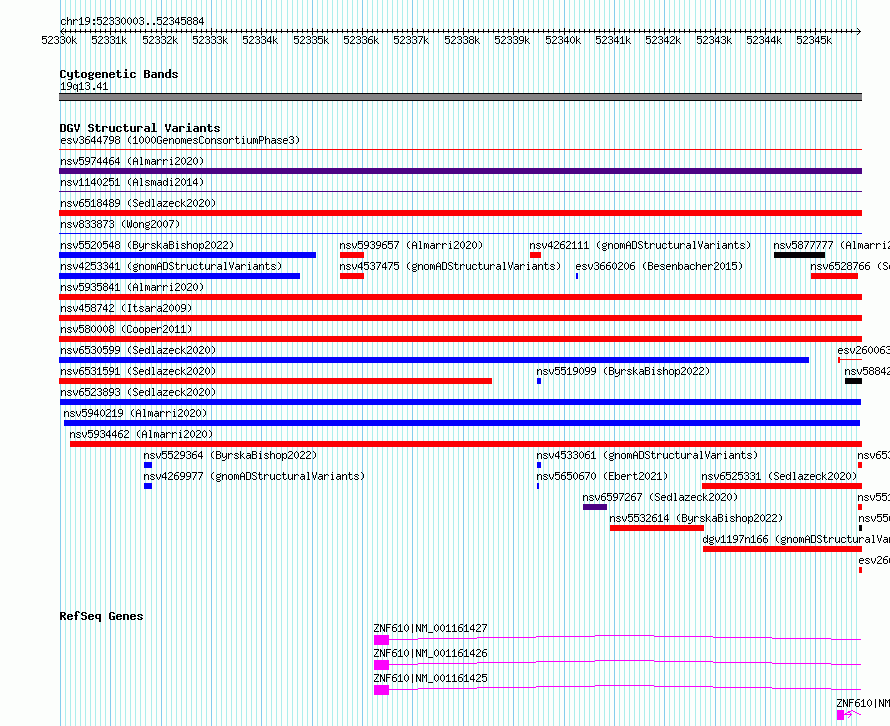This screenshot has height=726, width=890.
Task: Click the DGV Structural Variants track title
Action: pyautogui.click(x=140, y=128)
